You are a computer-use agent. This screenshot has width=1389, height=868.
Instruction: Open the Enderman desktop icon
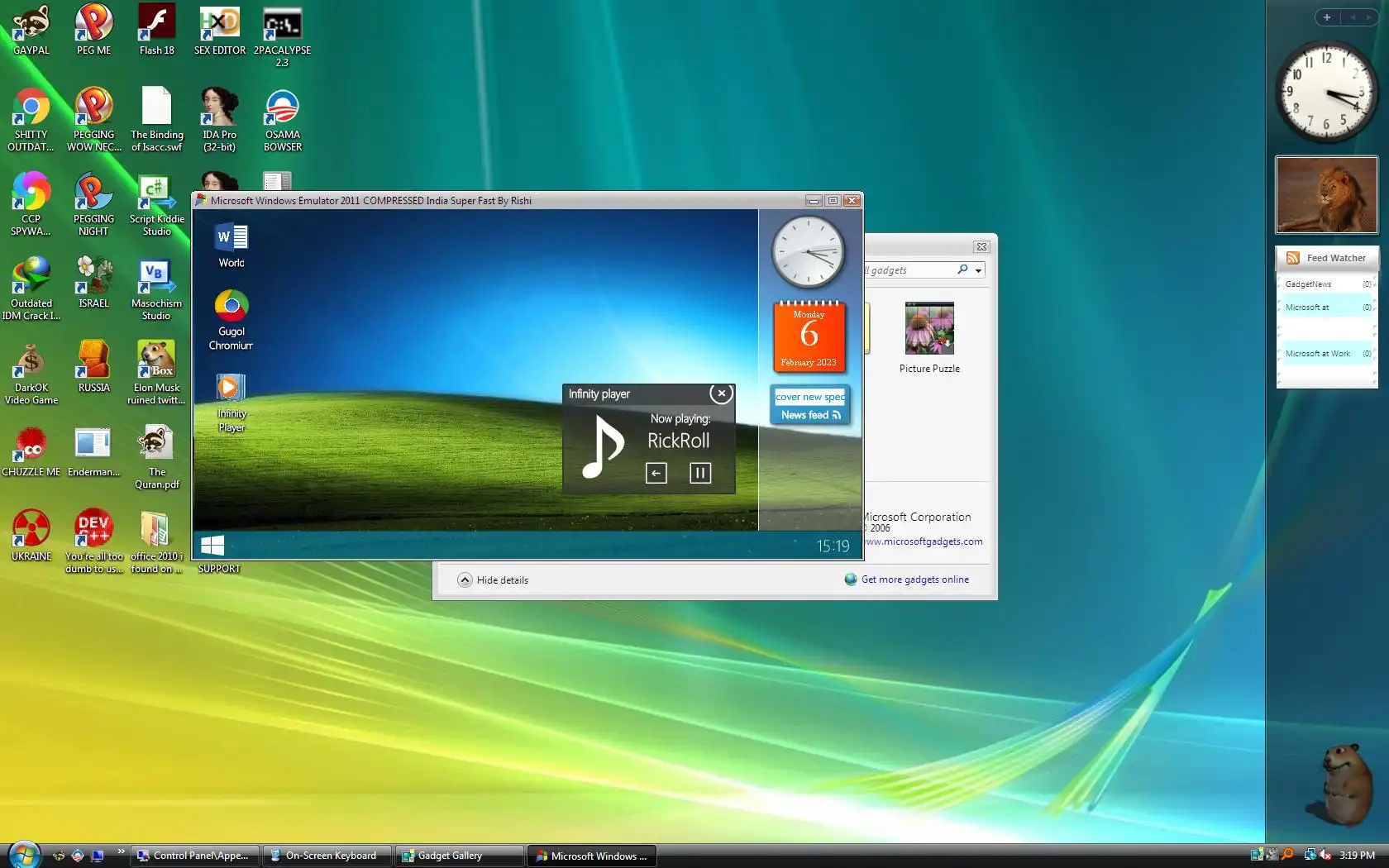click(93, 451)
